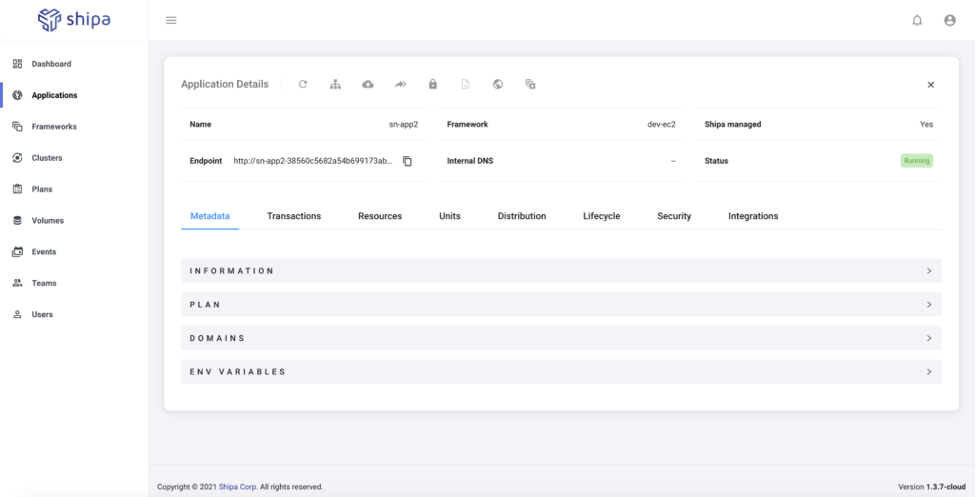Expand the INFORMATION section
Viewport: 977px width, 497px height.
tap(561, 271)
